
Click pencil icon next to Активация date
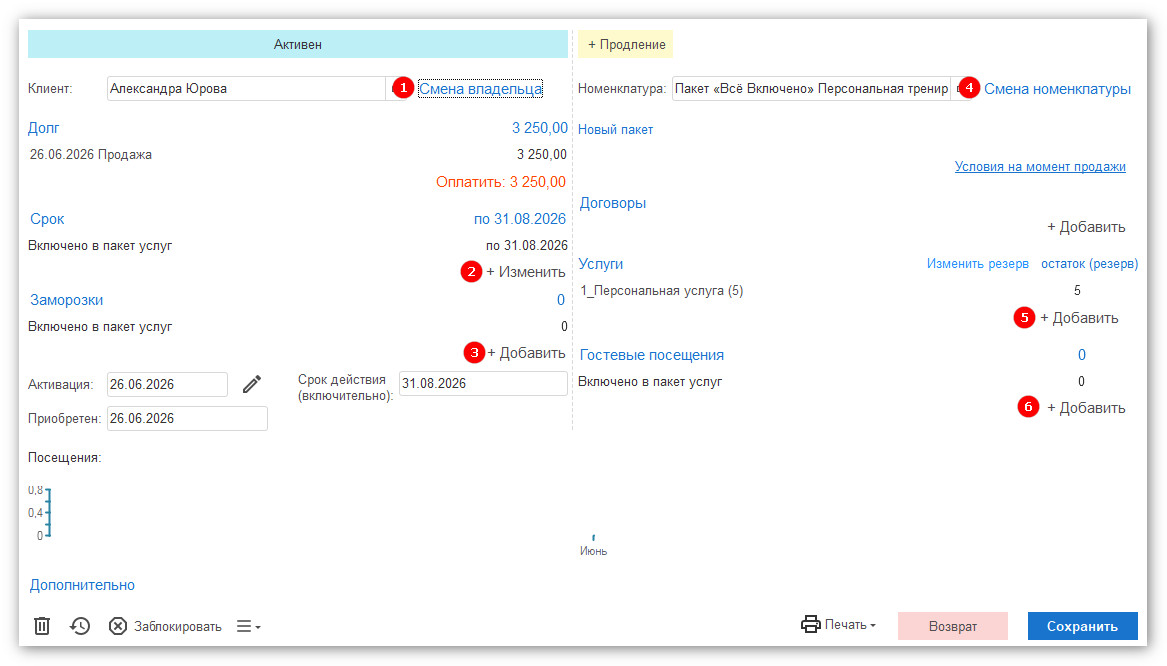(252, 384)
